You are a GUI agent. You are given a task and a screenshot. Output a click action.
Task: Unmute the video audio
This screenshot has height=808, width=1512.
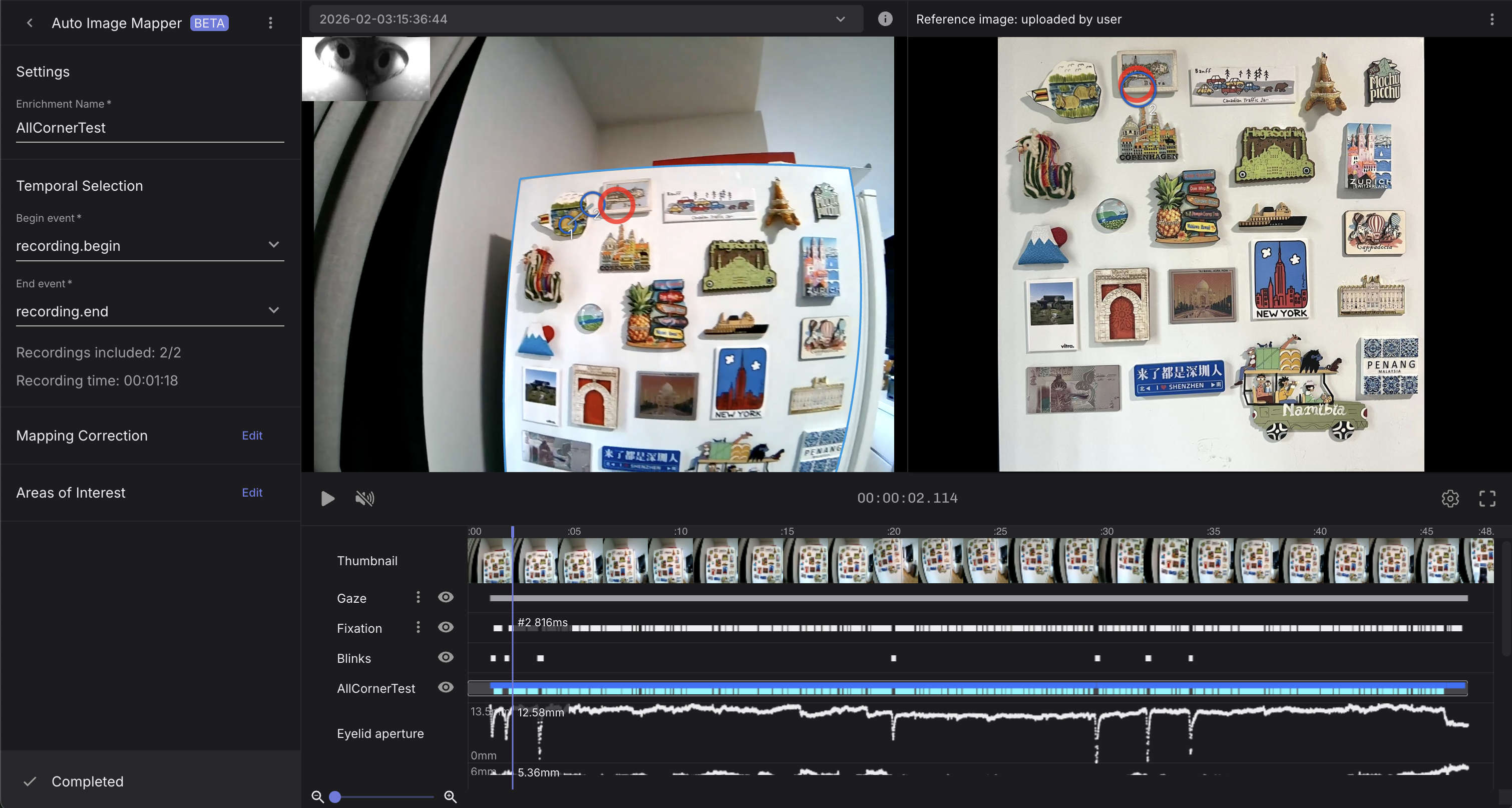(x=364, y=498)
